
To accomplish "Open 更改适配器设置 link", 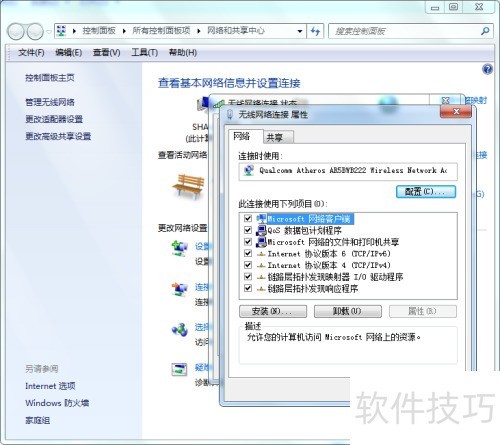I will 54,119.
